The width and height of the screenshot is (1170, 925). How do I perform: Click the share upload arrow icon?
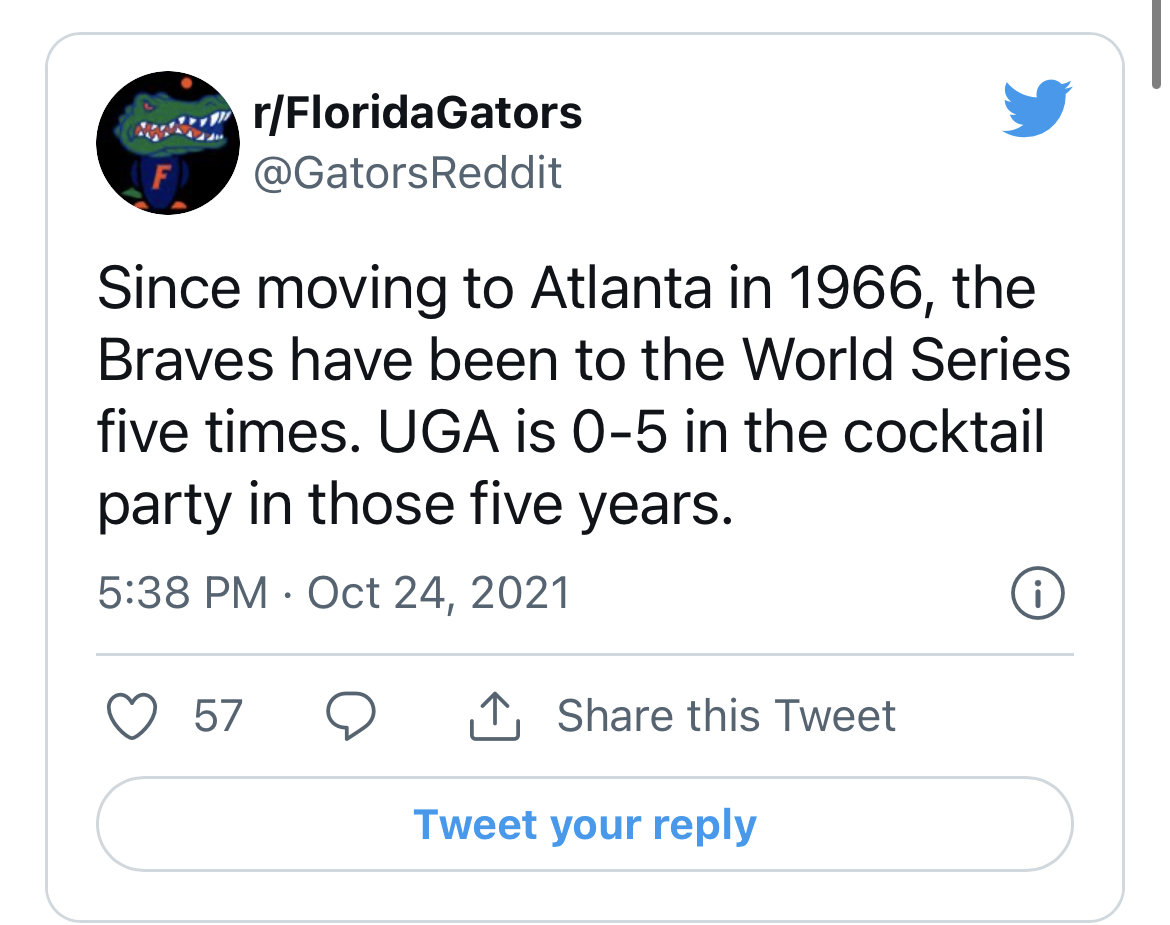tap(495, 716)
